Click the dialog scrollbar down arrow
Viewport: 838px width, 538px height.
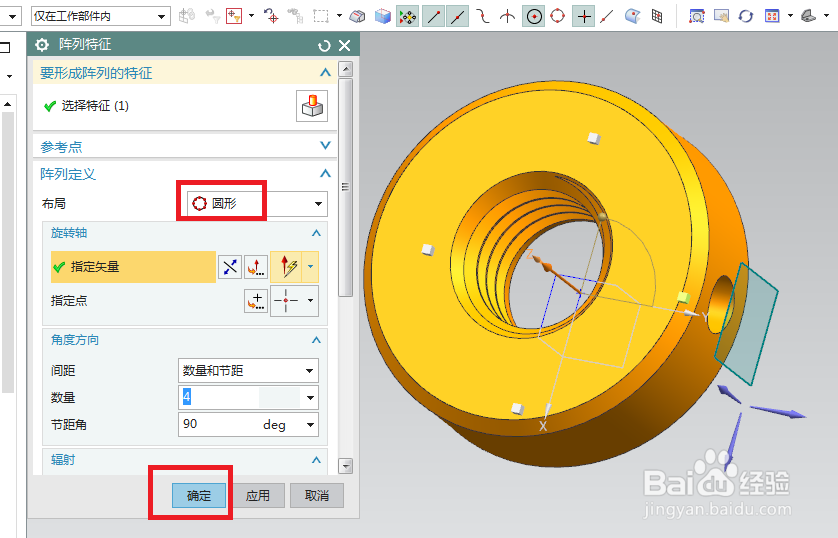346,466
